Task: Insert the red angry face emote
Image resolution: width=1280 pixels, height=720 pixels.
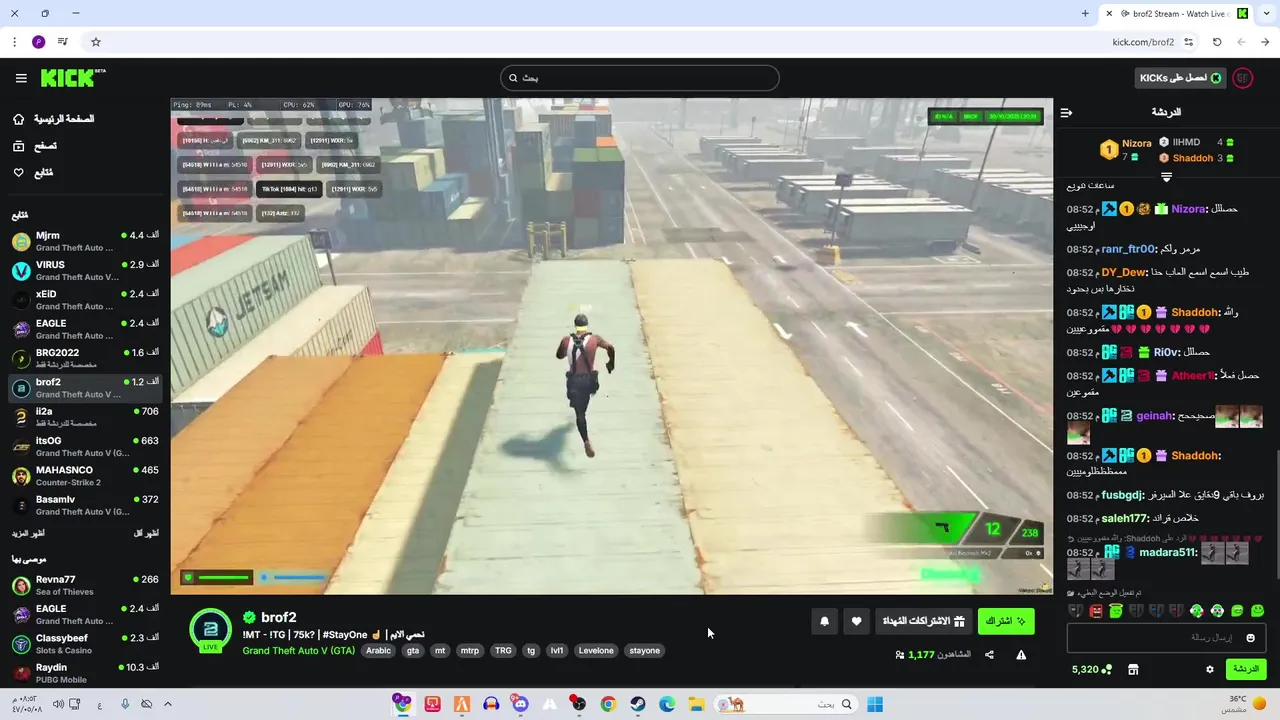Action: [1096, 611]
